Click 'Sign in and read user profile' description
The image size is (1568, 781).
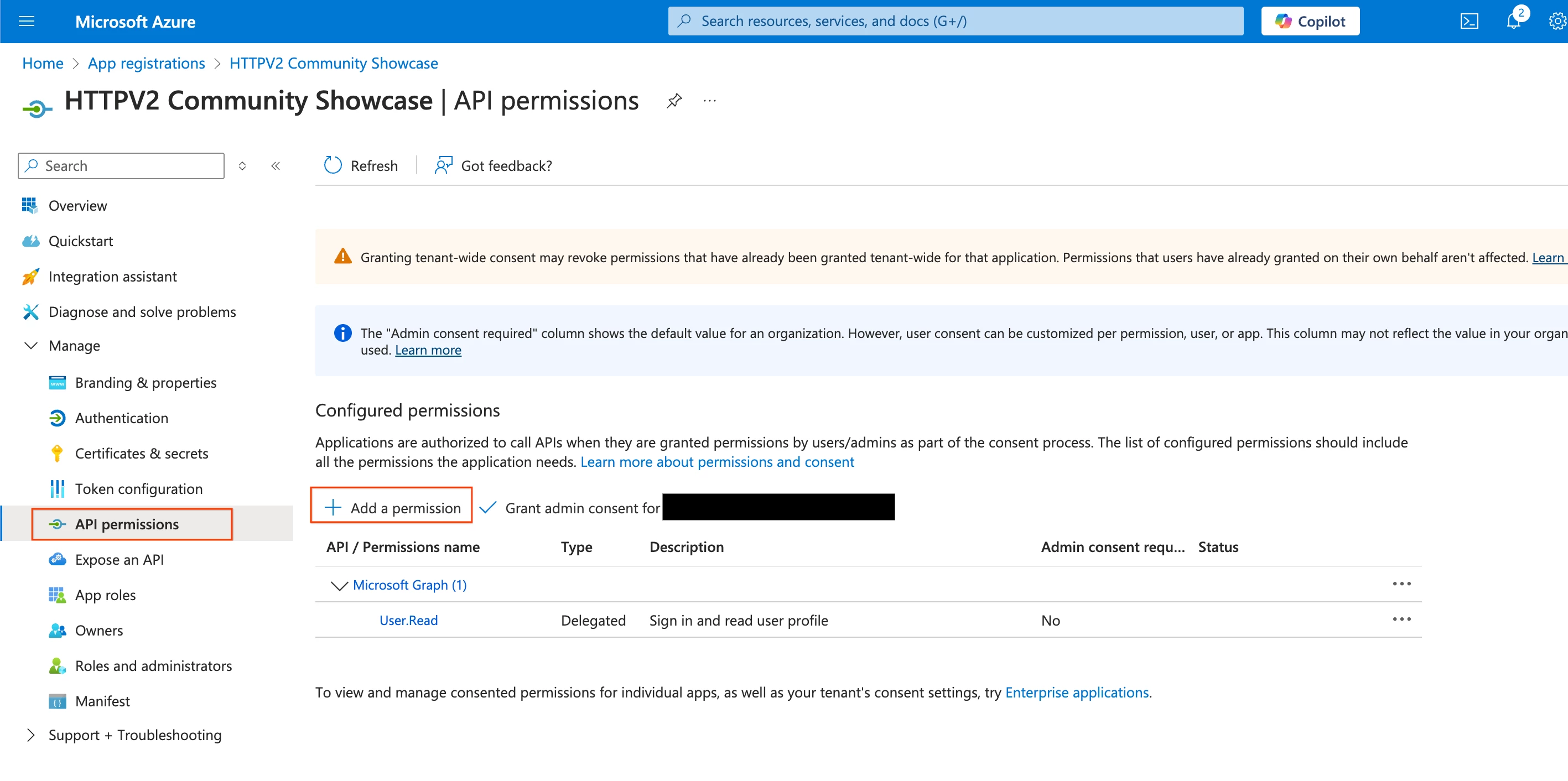point(738,619)
